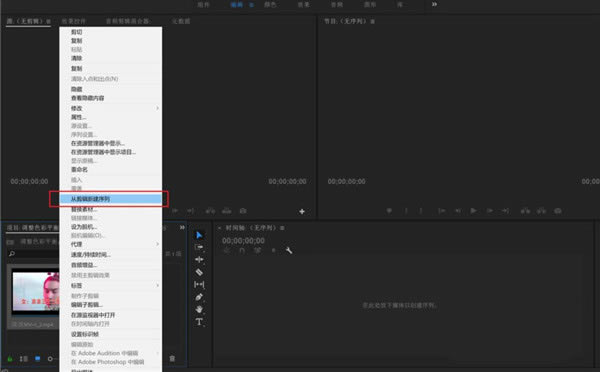The height and width of the screenshot is (372, 600).
Task: Select the Selection arrow tool
Action: click(x=199, y=235)
